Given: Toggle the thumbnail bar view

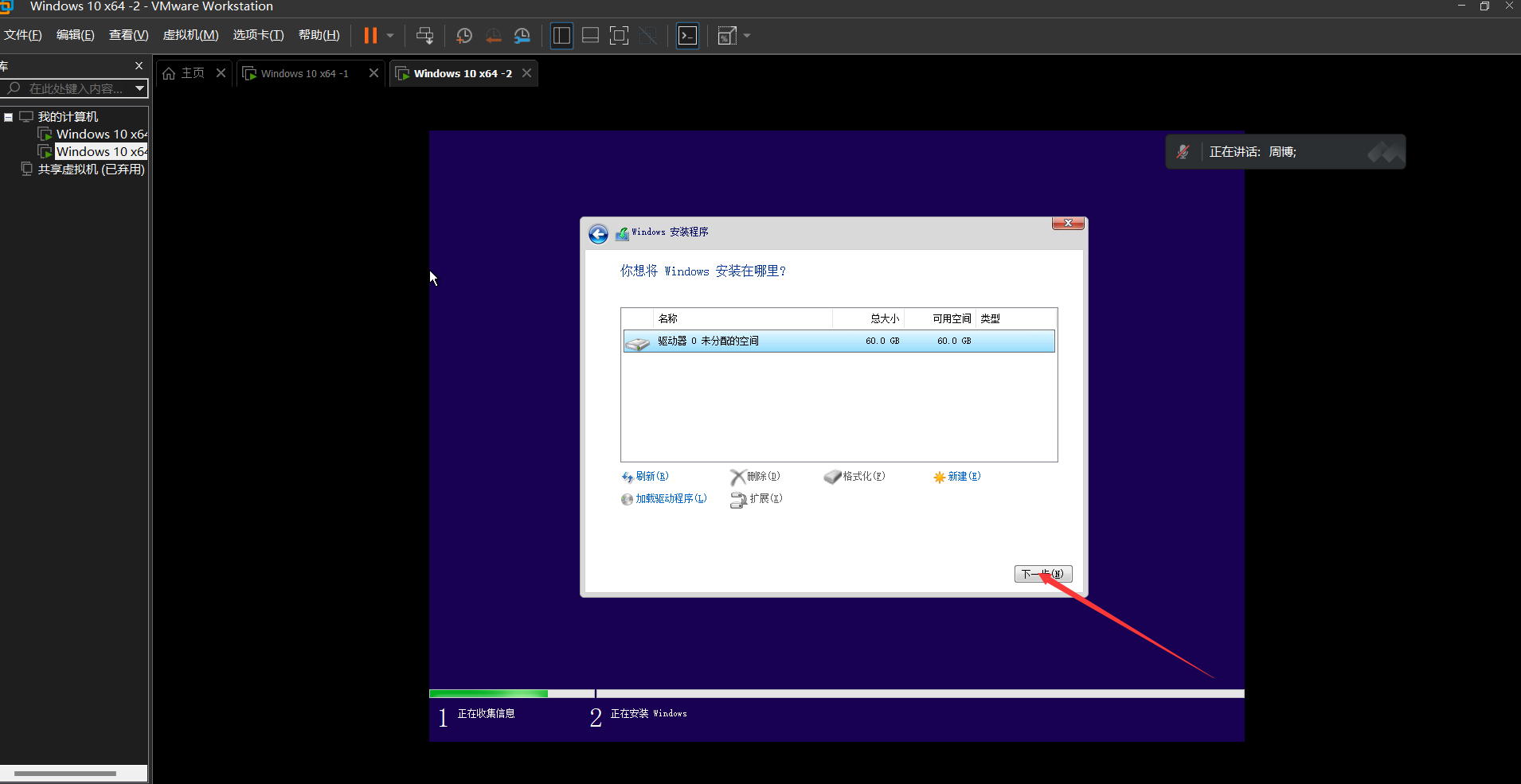Looking at the screenshot, I should click(591, 36).
